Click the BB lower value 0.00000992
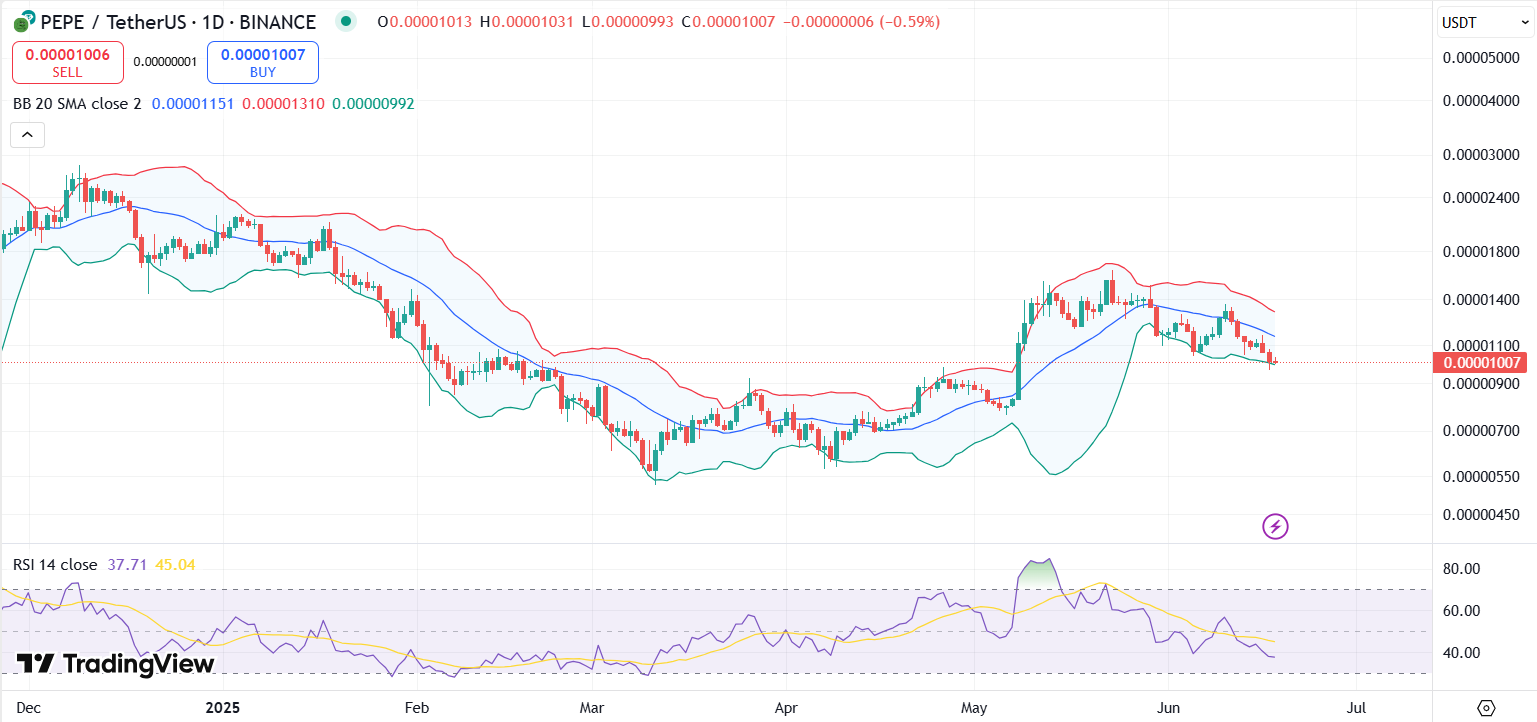The height and width of the screenshot is (722, 1537). 373,103
